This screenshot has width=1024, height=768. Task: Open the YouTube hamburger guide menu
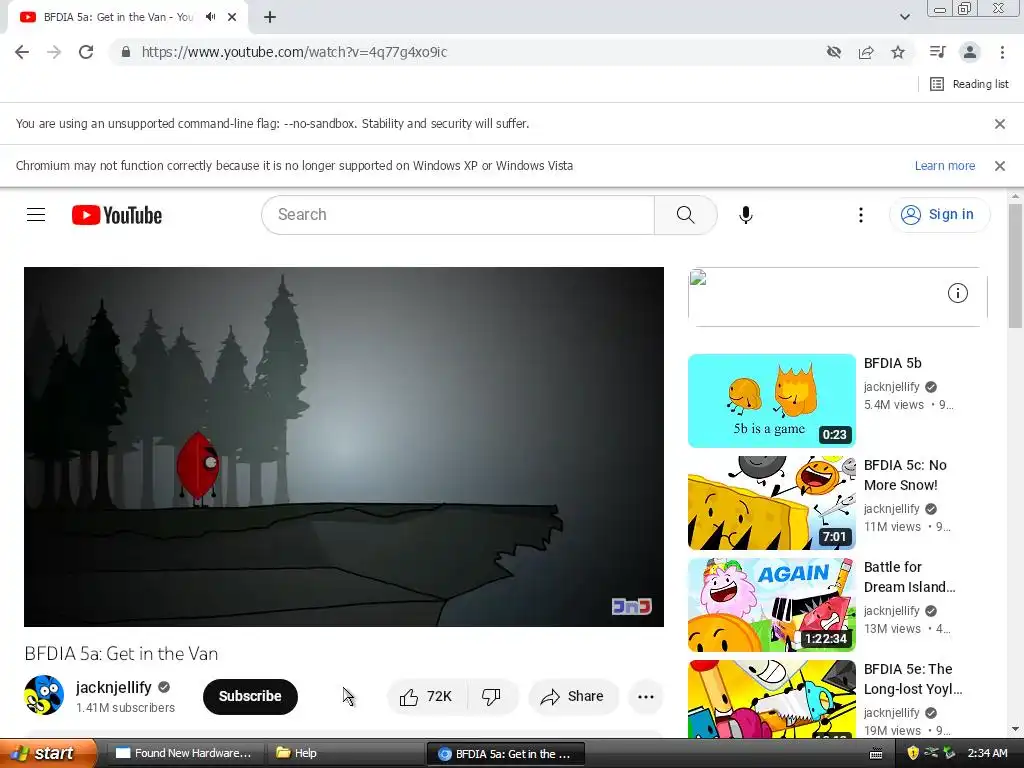tap(36, 215)
